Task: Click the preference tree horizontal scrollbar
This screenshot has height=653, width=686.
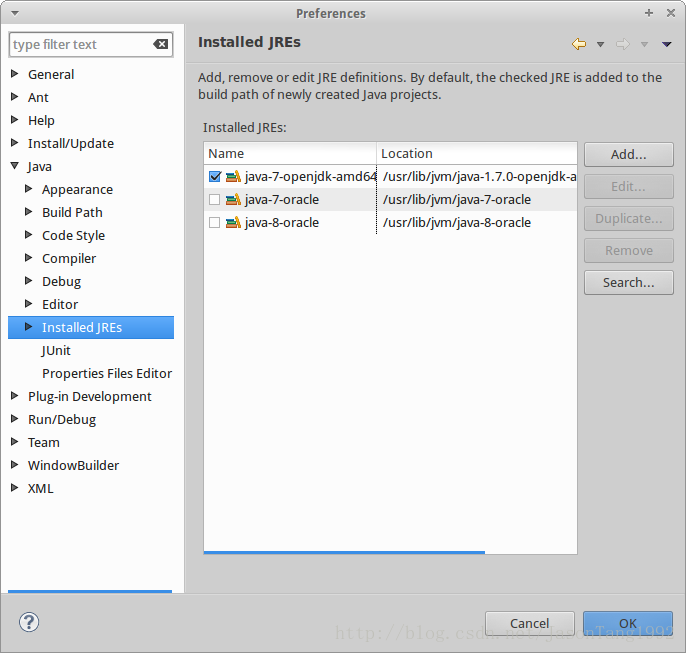Action: point(90,591)
